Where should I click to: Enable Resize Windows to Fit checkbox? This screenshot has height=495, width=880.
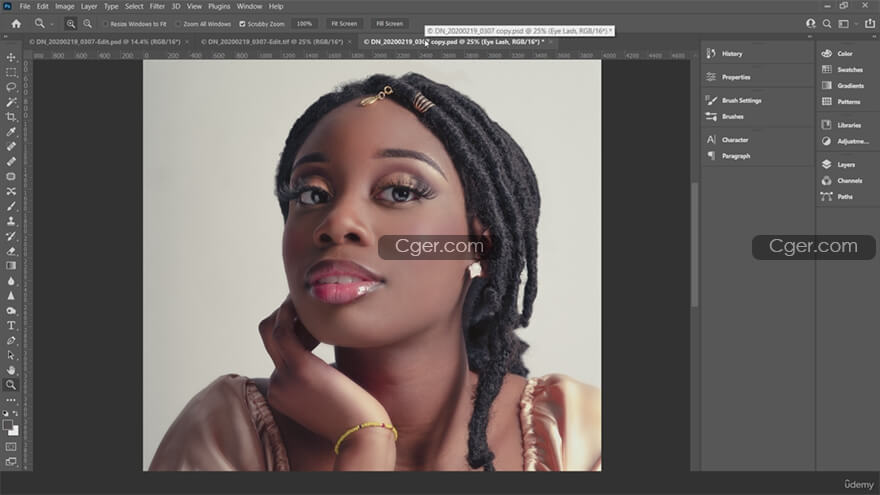106,24
